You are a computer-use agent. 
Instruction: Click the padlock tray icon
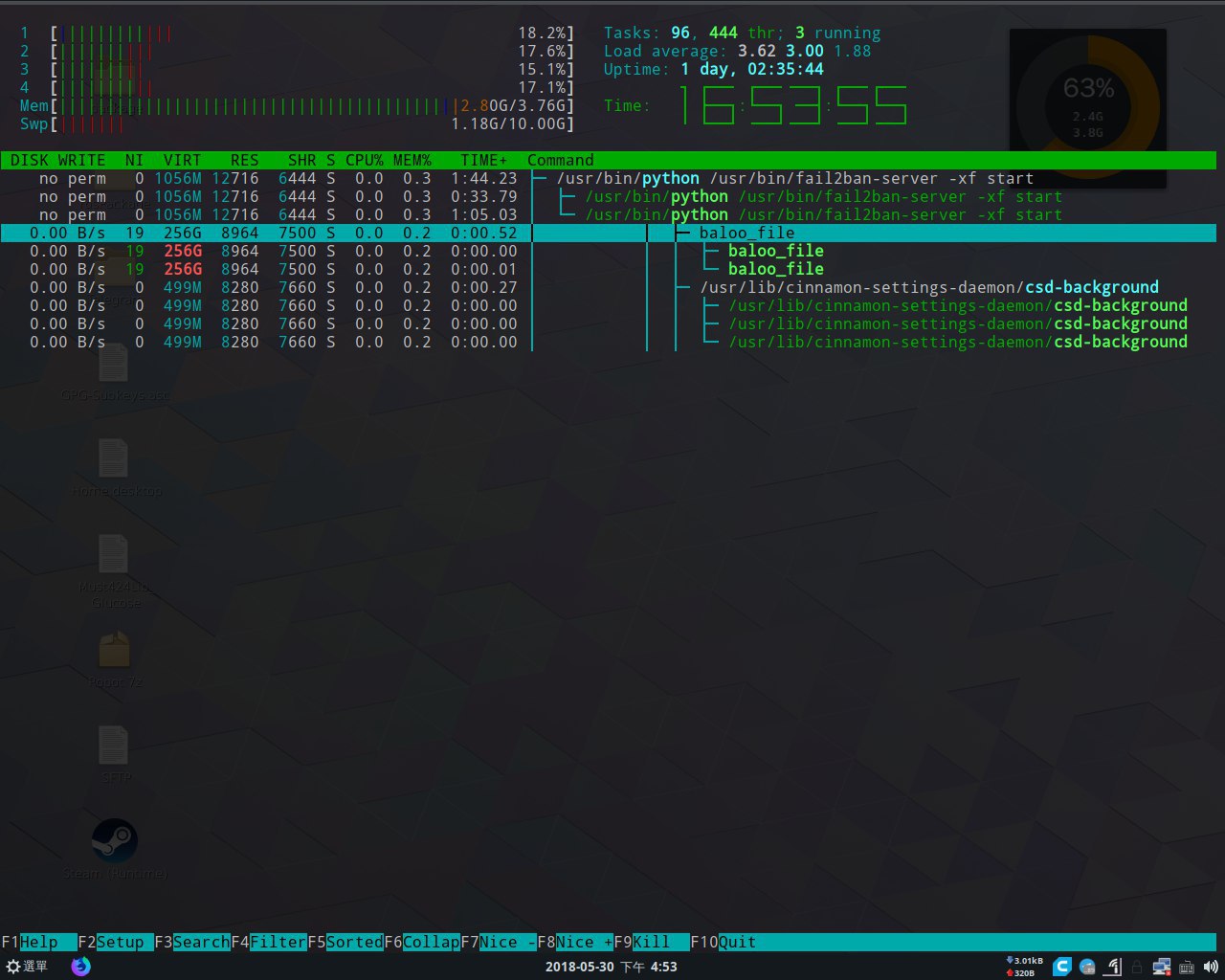click(x=1137, y=967)
